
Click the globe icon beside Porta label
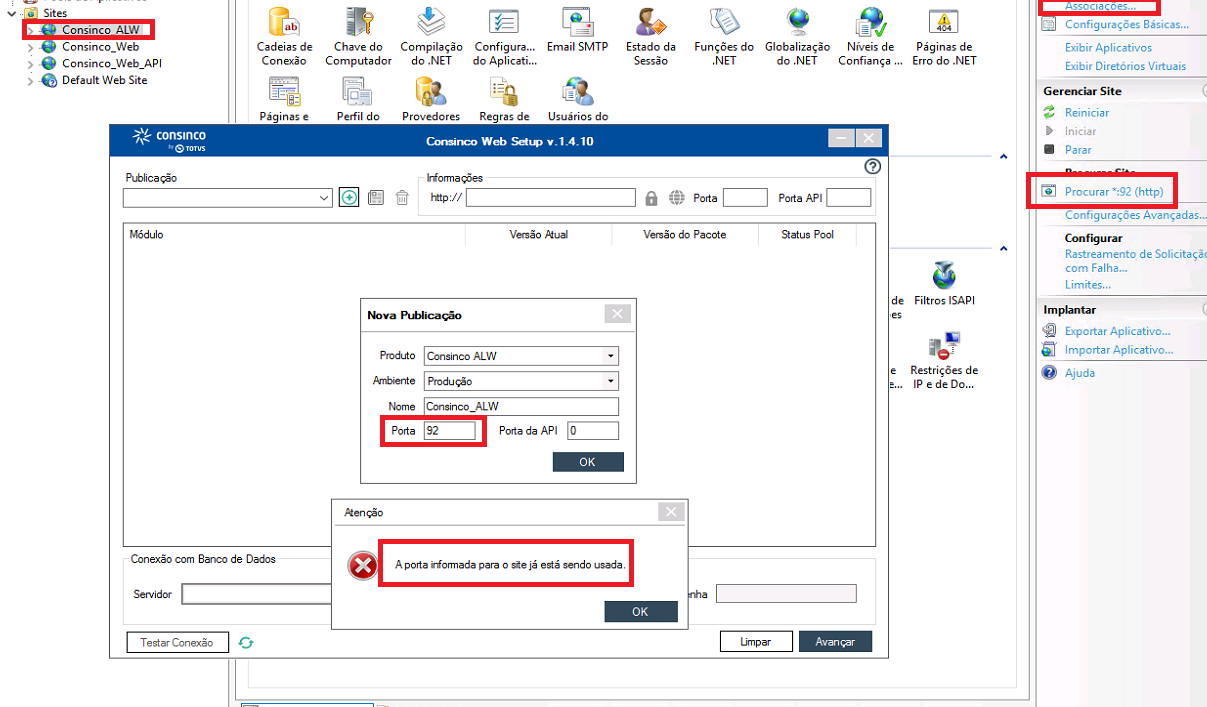click(677, 198)
